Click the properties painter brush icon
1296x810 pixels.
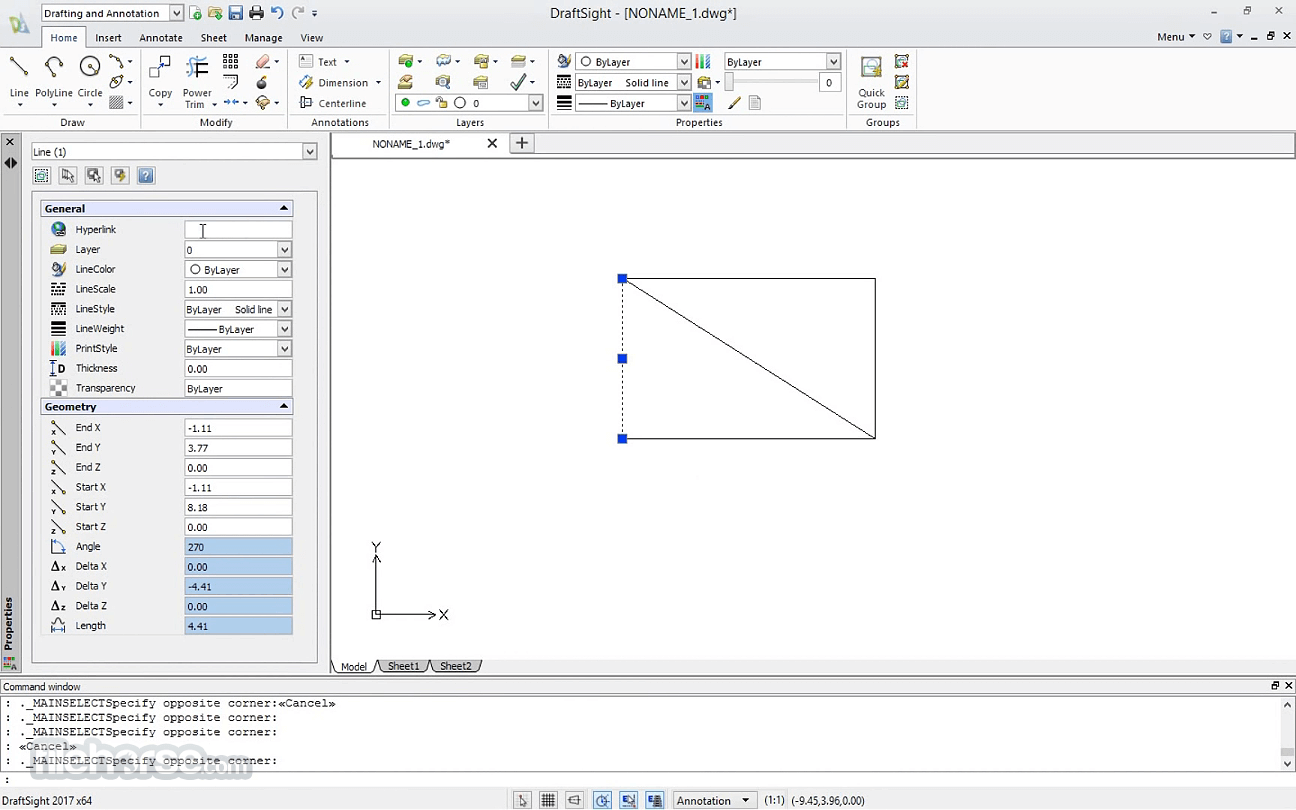point(735,103)
